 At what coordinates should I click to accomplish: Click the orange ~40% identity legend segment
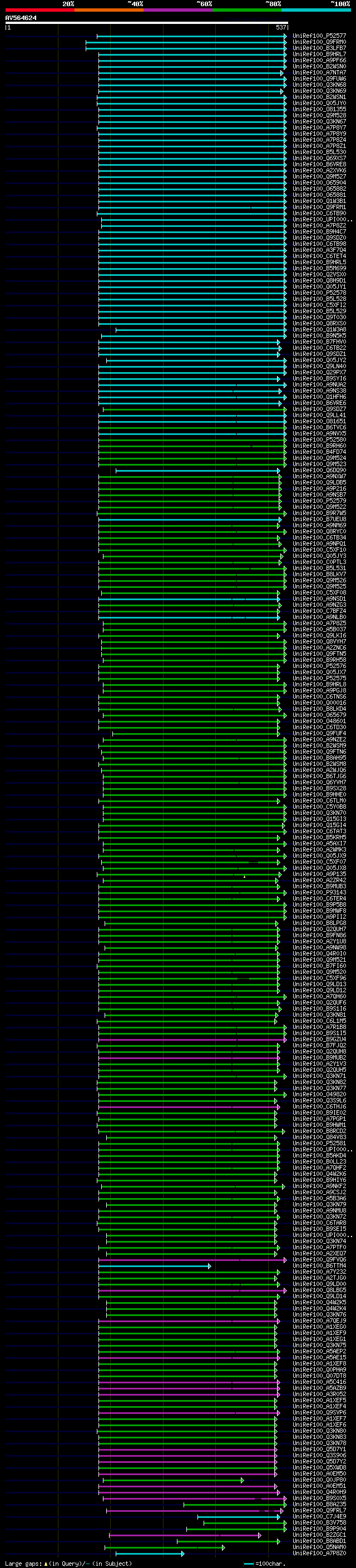pyautogui.click(x=109, y=10)
